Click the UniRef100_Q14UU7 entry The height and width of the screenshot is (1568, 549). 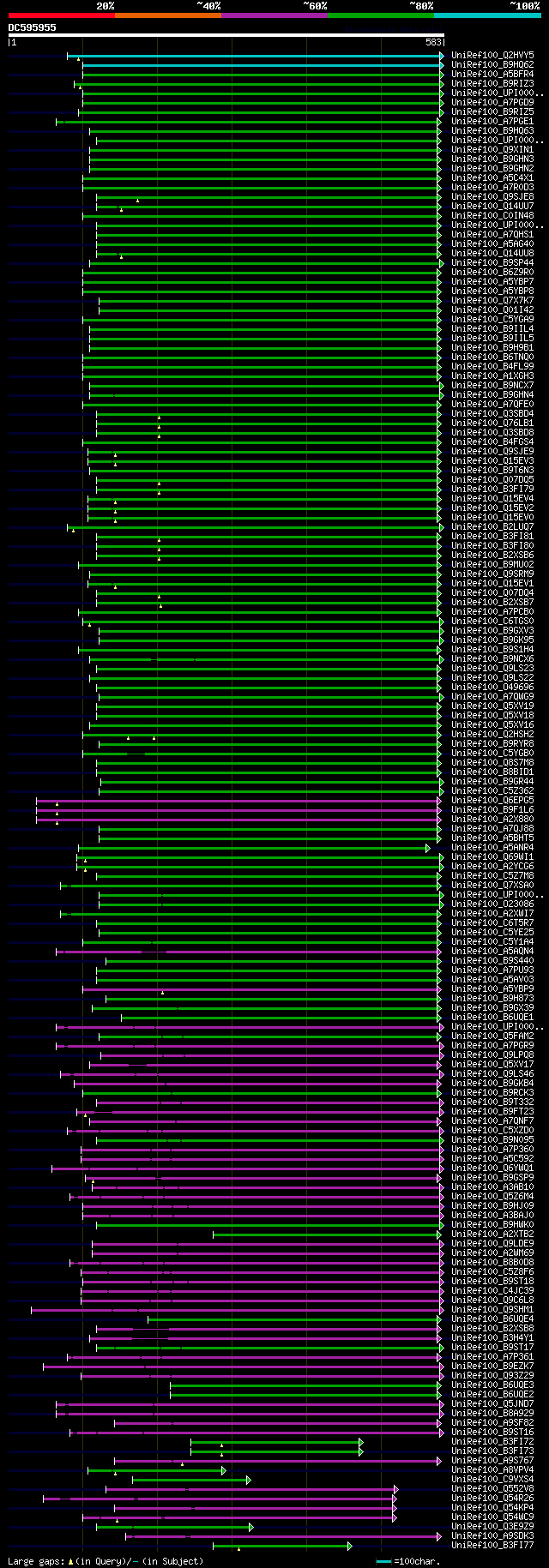(492, 207)
